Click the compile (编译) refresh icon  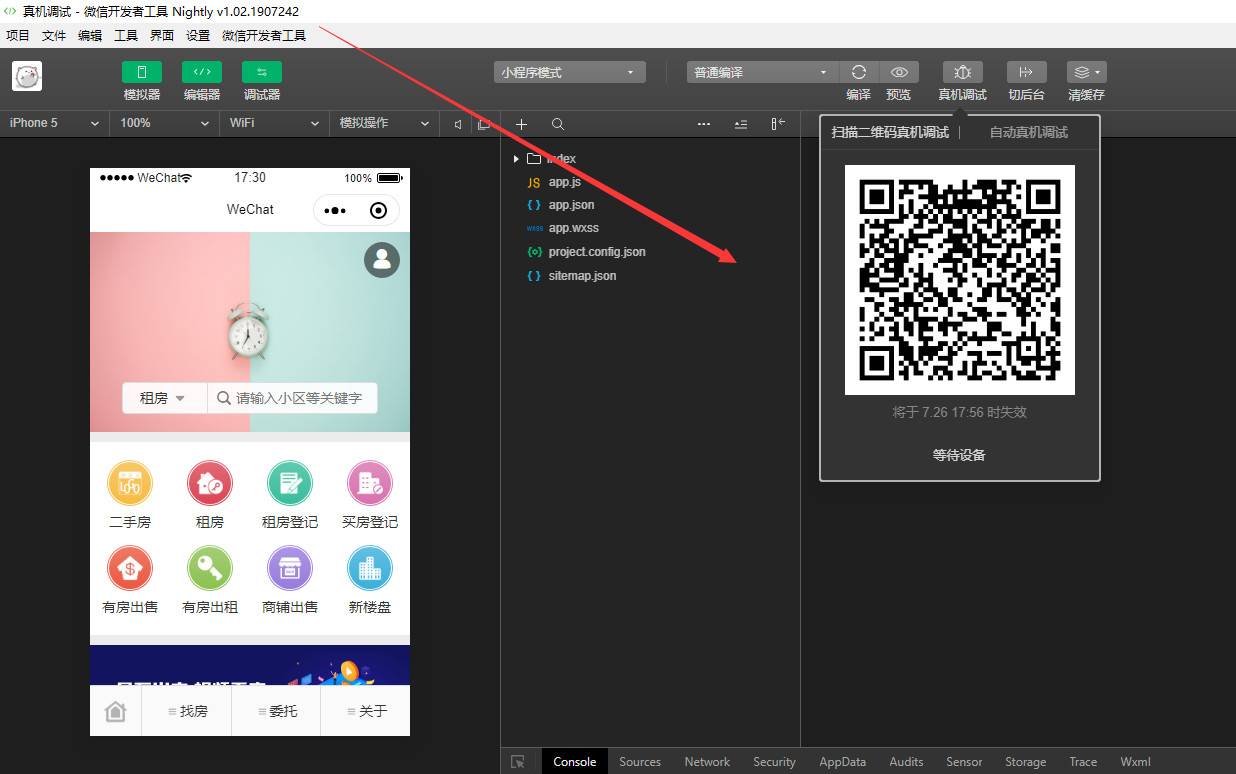coord(858,72)
